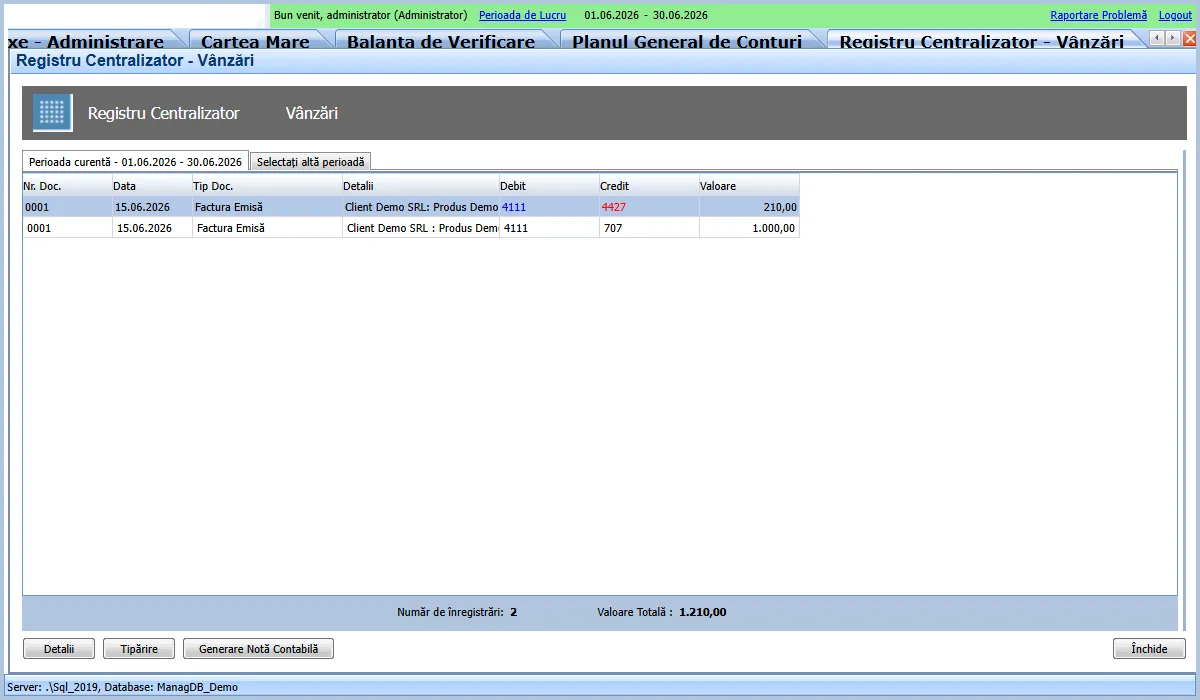Click the Tipărire button
Screen dimensions: 1200x700
click(138, 649)
